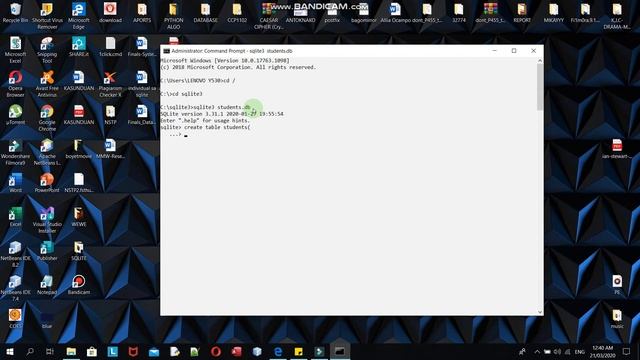Open Command Prompt window system menu icon
This screenshot has width=640, height=360.
[x=166, y=51]
